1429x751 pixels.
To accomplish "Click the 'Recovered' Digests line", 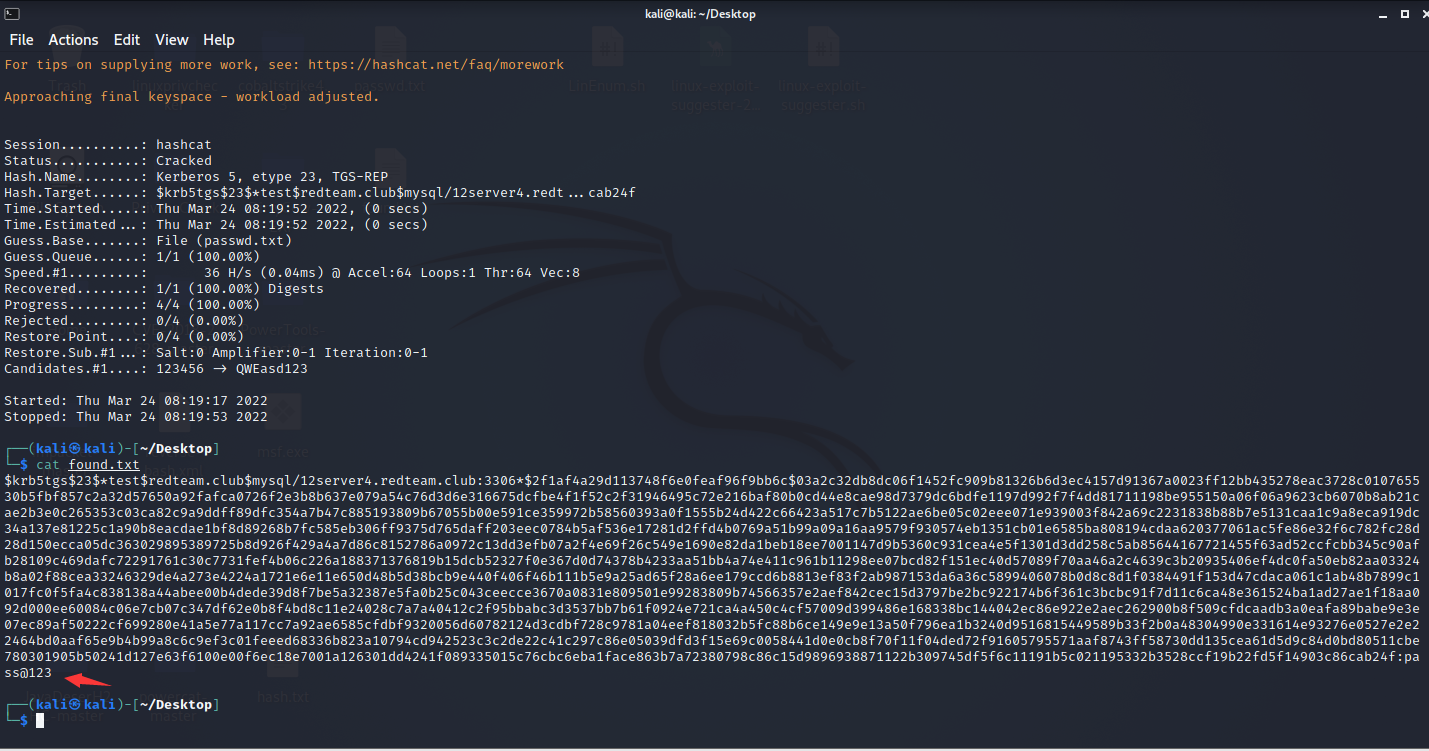I will tap(164, 288).
